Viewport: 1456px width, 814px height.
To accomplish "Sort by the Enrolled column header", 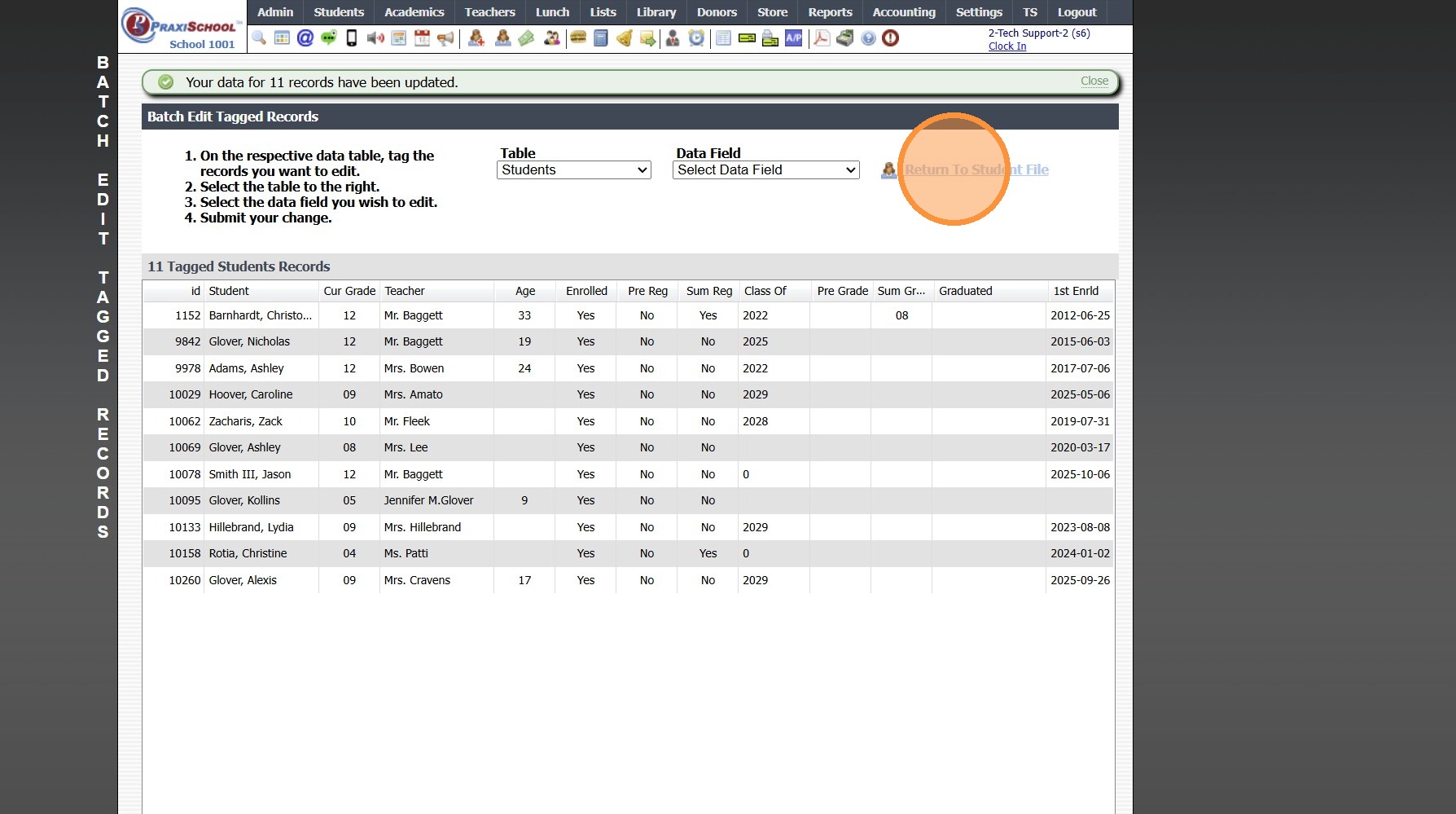I will coord(586,291).
